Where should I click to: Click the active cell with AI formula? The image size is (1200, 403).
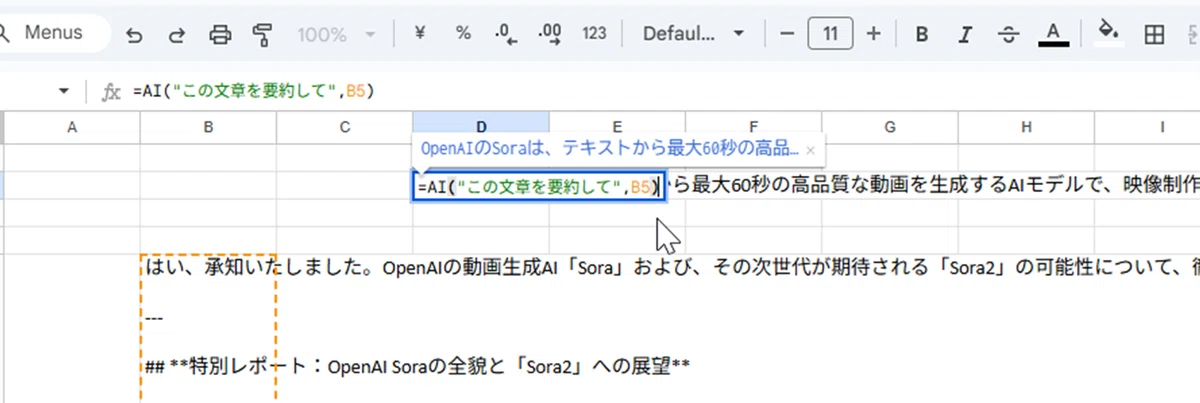pos(540,186)
